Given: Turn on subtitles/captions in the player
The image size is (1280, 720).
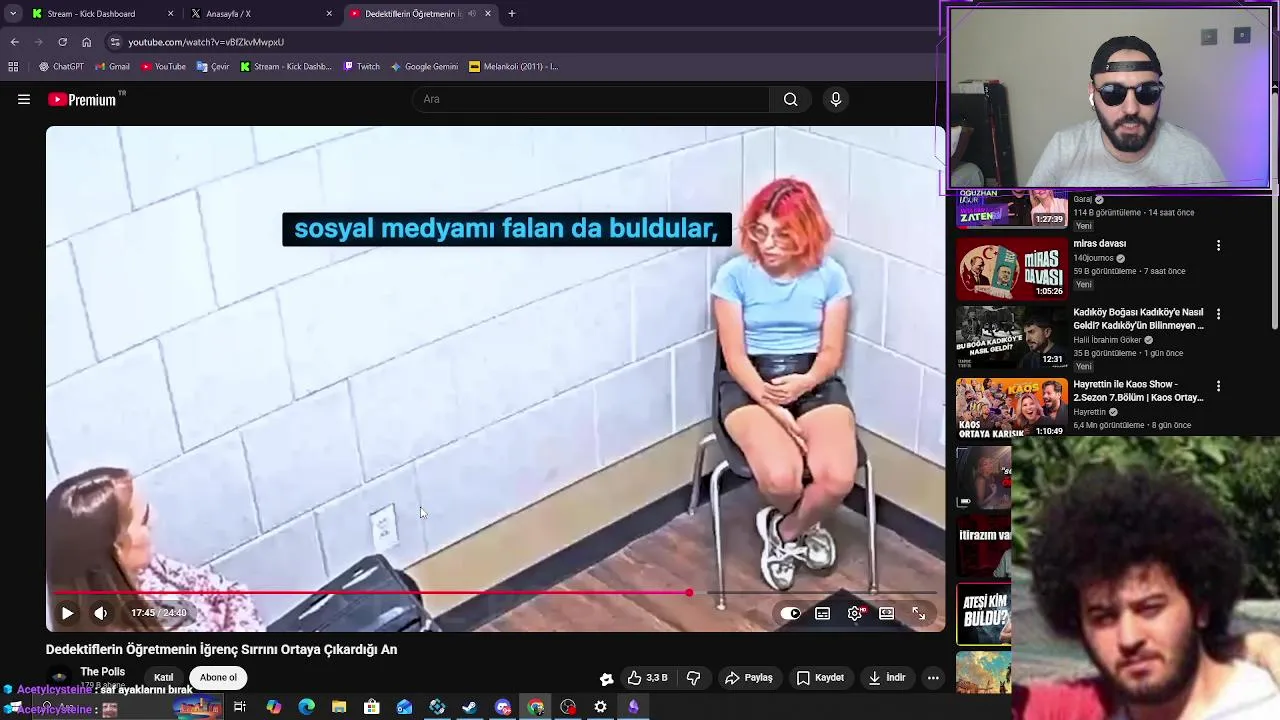Looking at the screenshot, I should pos(822,613).
